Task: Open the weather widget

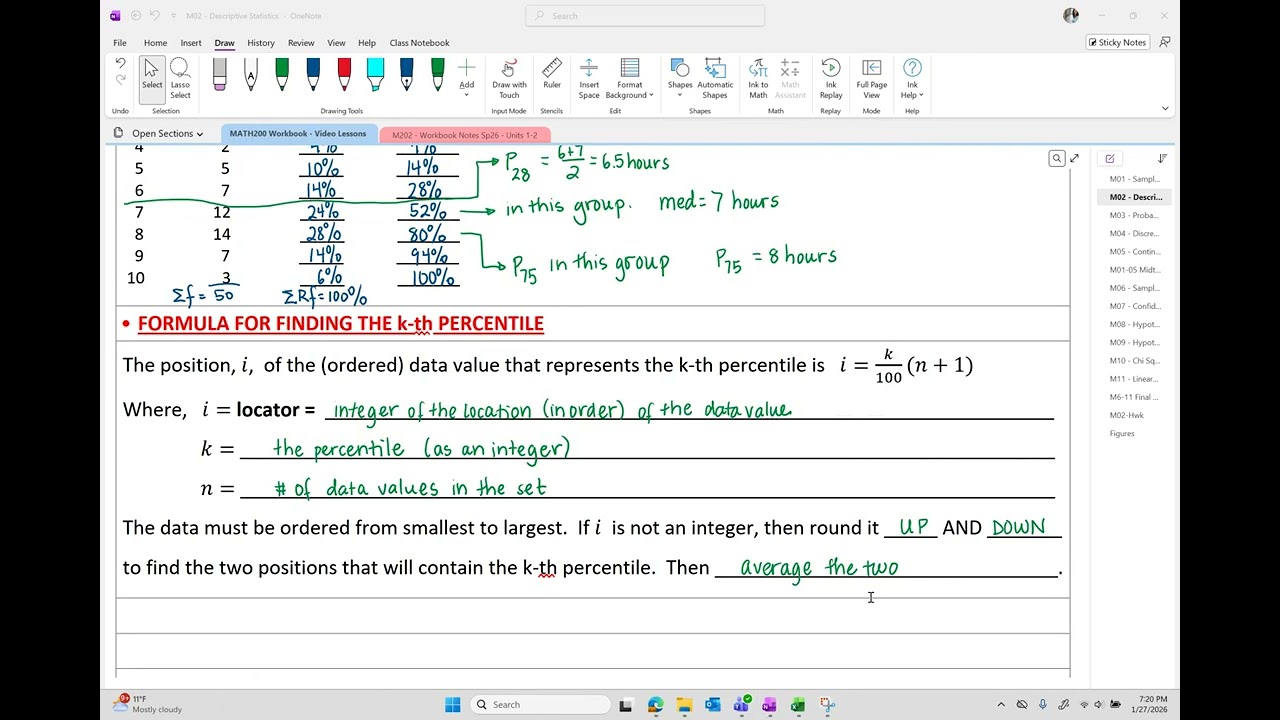Action: point(148,704)
